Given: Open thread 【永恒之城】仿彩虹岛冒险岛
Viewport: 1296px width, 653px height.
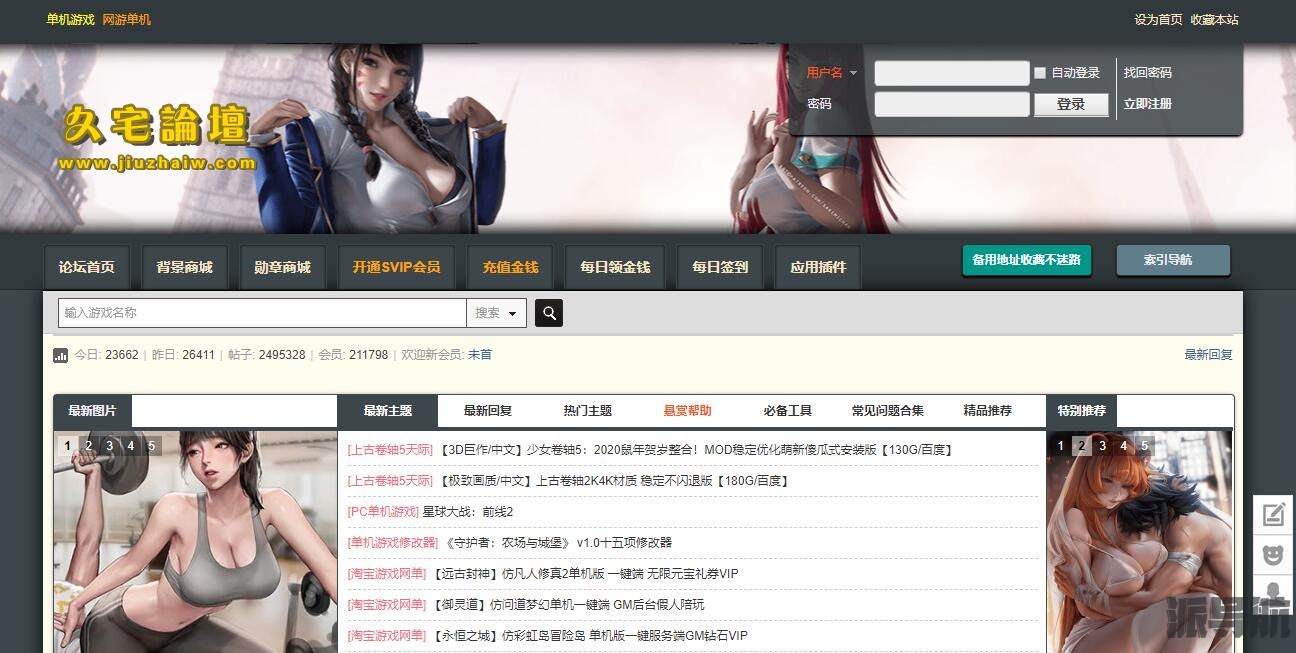Looking at the screenshot, I should [589, 636].
